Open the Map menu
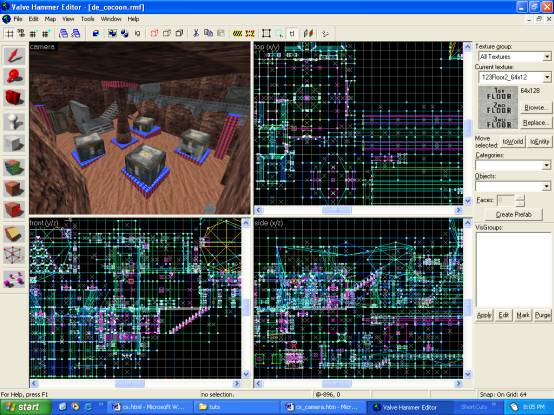The width and height of the screenshot is (554, 415). point(50,19)
